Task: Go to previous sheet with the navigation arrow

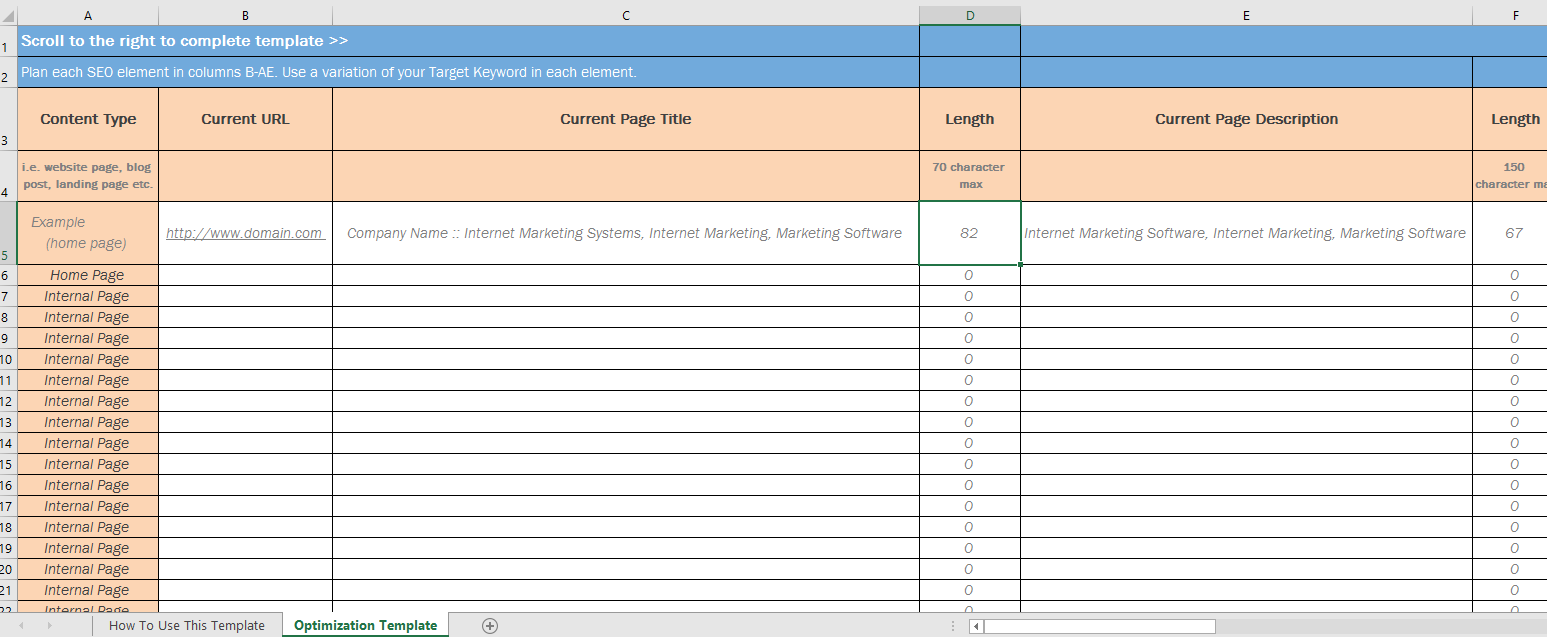Action: tap(21, 625)
